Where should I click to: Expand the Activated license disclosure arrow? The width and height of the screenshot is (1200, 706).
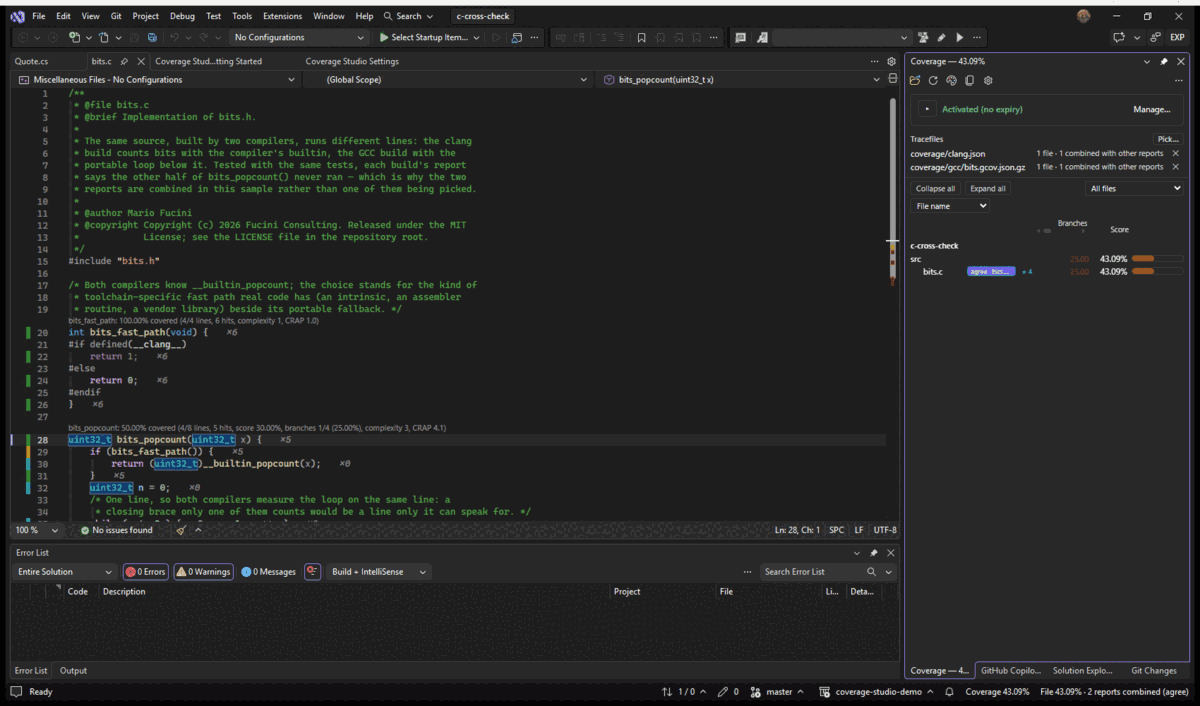pos(928,109)
